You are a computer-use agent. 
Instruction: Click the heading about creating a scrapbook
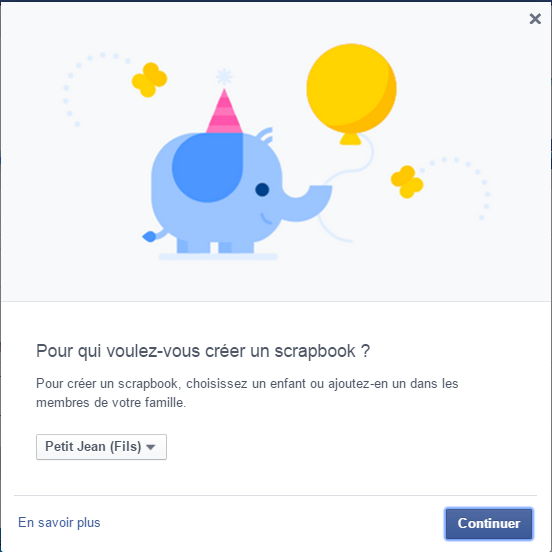203,351
